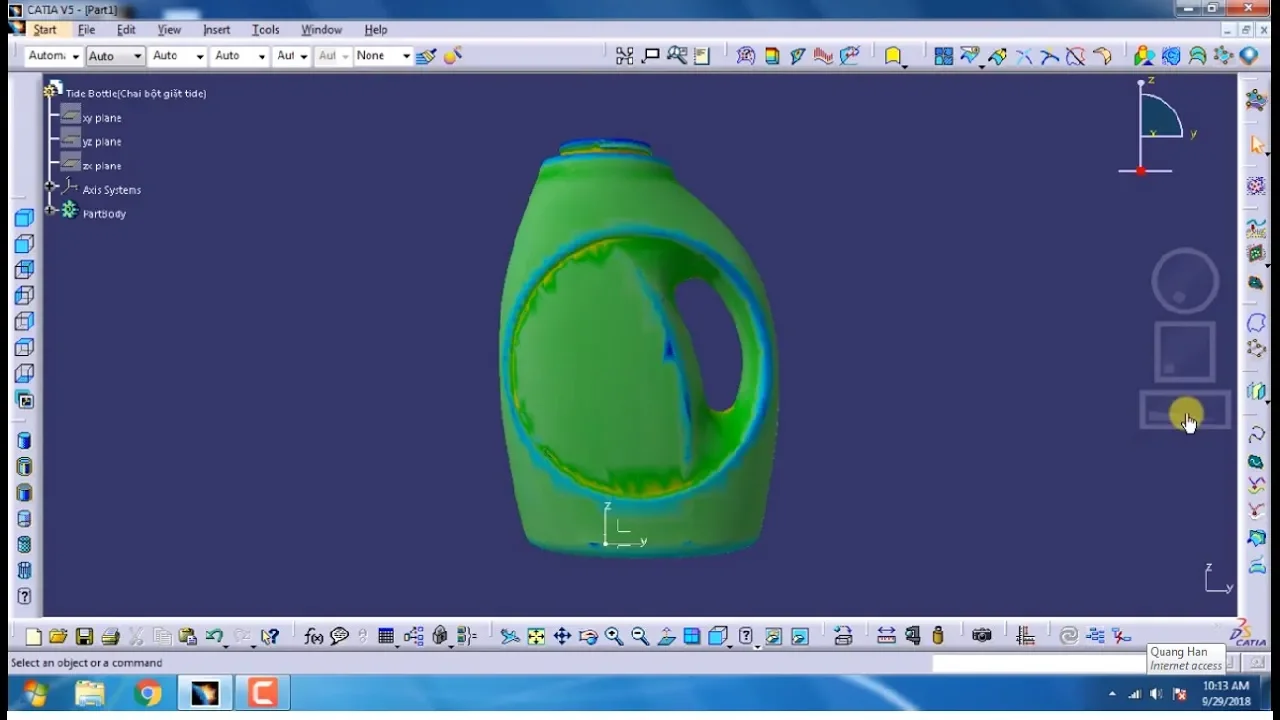Screen dimensions: 1280x720
Task: Click the ghosted circle manipulator at right
Action: [x=1185, y=281]
